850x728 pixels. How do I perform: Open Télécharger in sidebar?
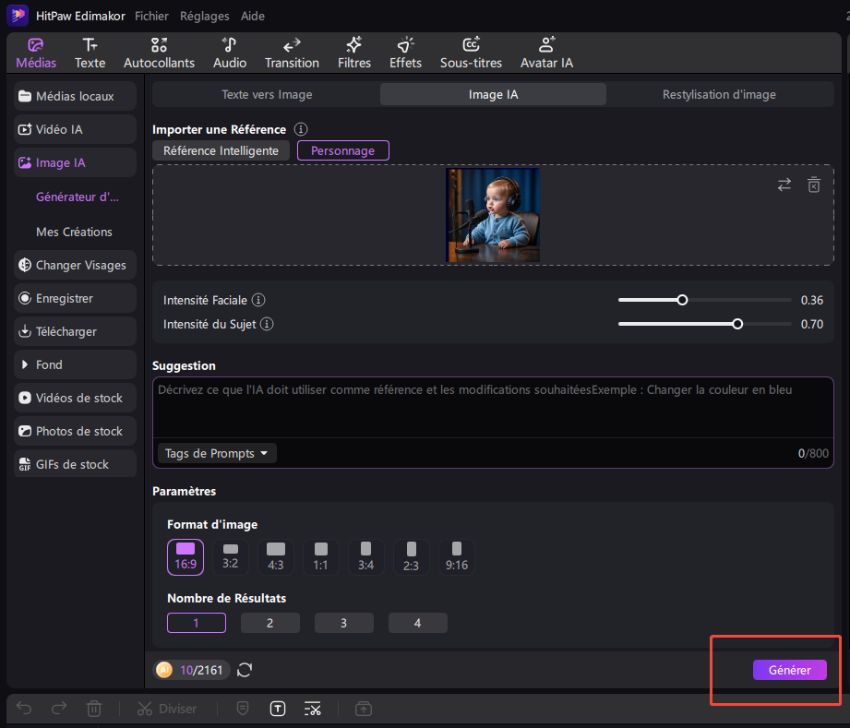(75, 332)
